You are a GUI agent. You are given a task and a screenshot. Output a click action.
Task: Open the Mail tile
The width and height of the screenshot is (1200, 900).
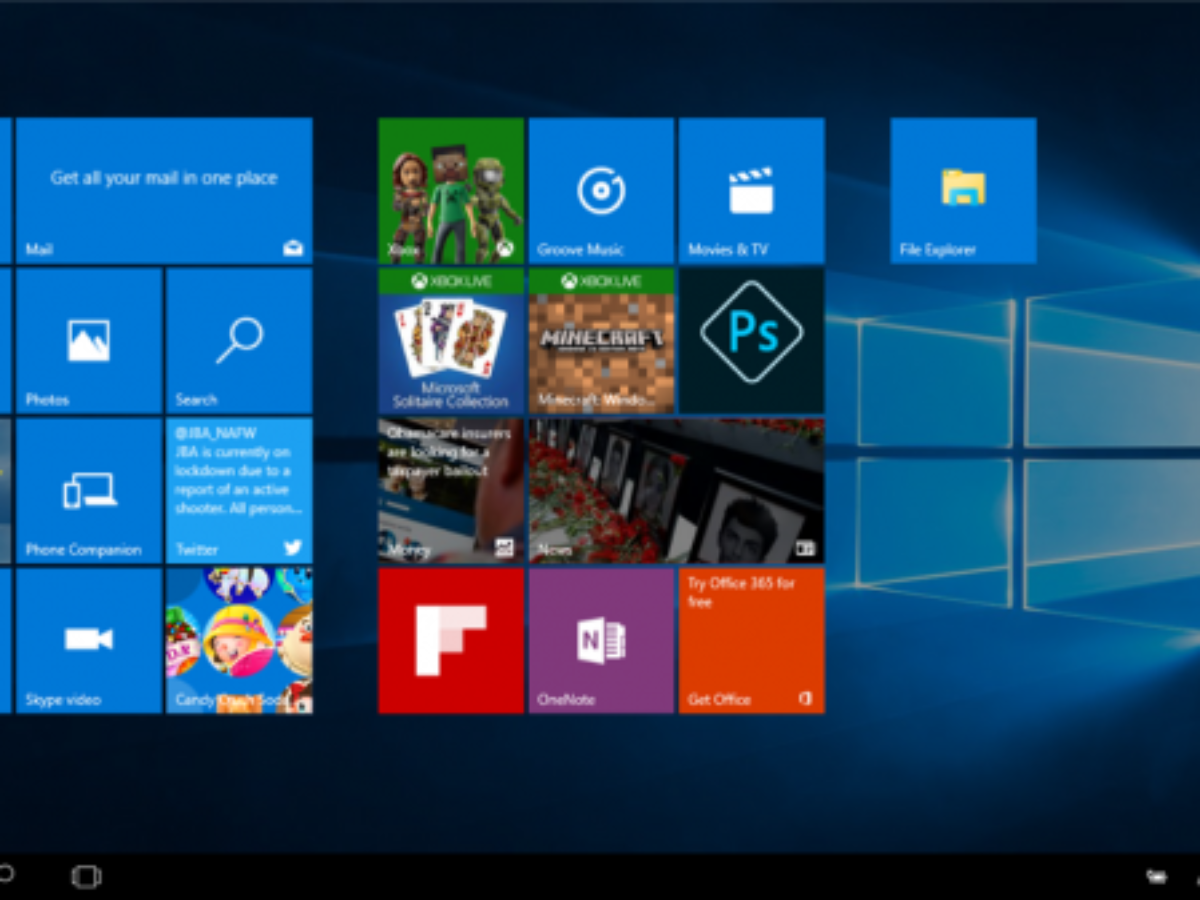[x=164, y=190]
